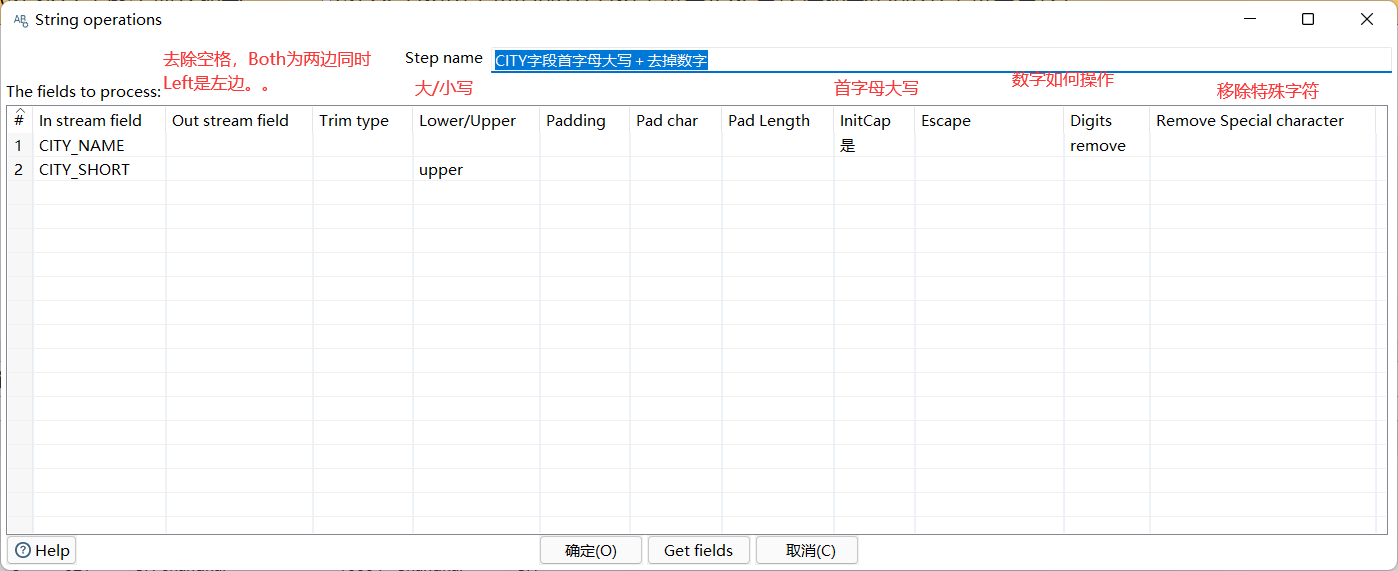Click the String operations window icon
The image size is (1398, 571).
[x=20, y=20]
